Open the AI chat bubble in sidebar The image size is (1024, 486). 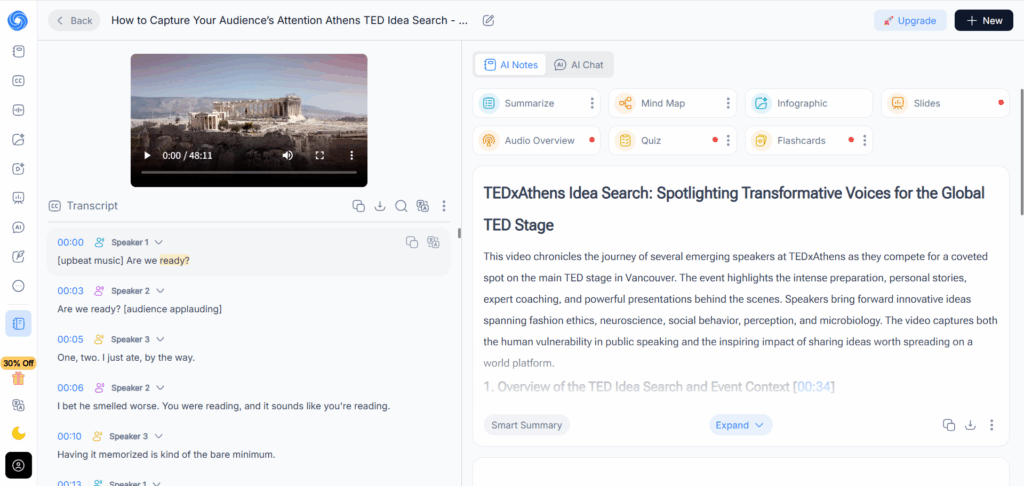18,227
